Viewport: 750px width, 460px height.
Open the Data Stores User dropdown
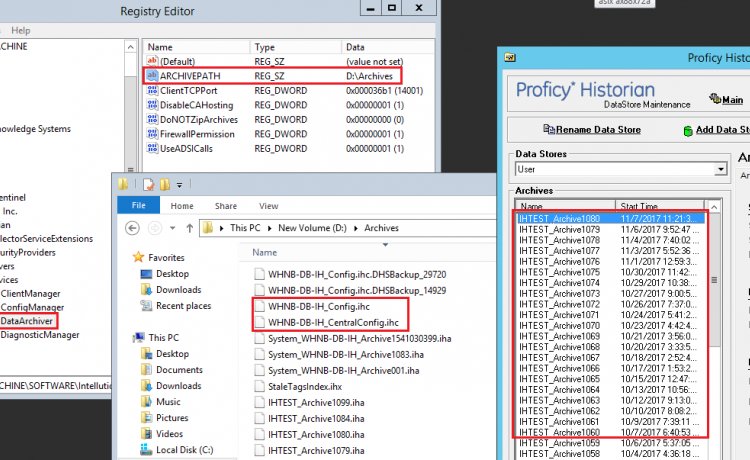click(720, 169)
